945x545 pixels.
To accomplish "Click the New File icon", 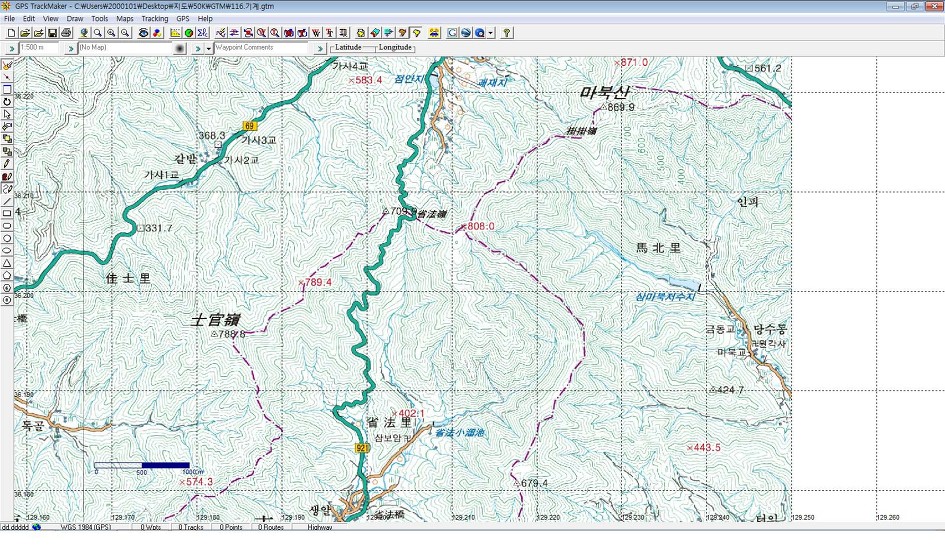I will (x=11, y=33).
